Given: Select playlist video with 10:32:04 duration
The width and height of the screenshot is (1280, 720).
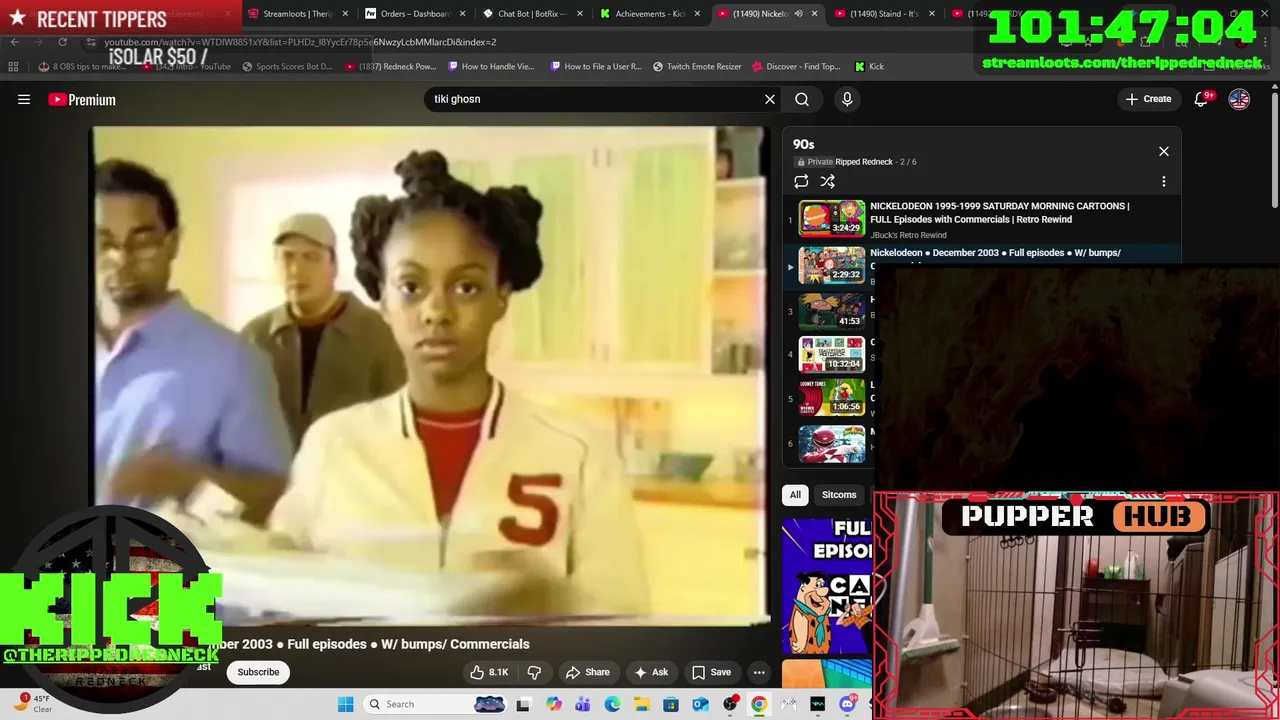Looking at the screenshot, I should tap(832, 354).
